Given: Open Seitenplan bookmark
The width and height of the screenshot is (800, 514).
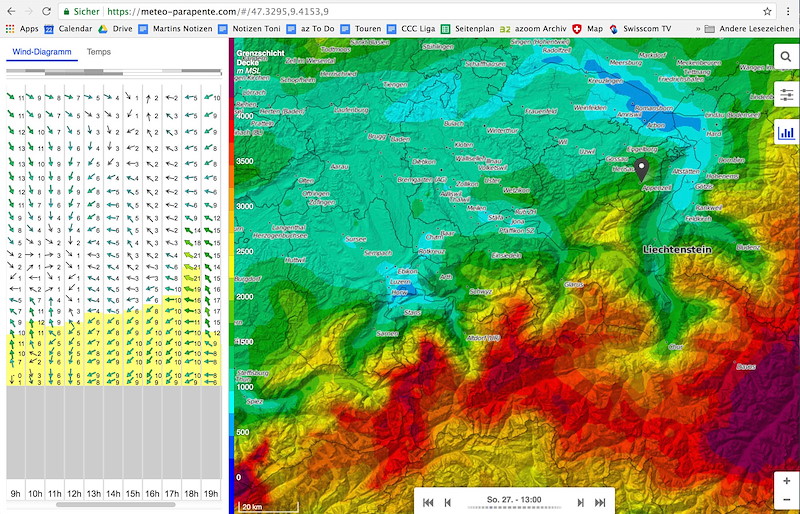Looking at the screenshot, I should tap(467, 29).
